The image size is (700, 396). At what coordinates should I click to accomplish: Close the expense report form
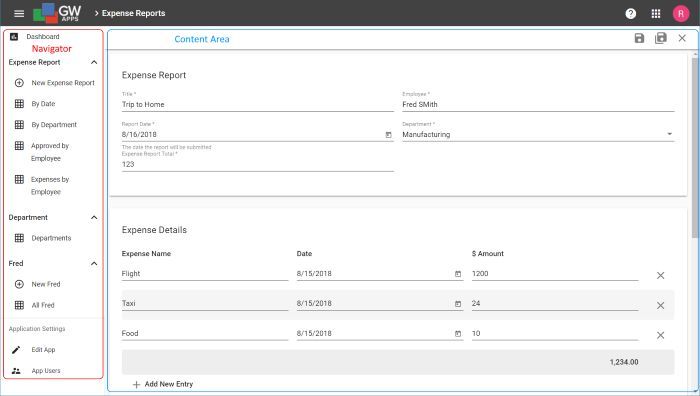pyautogui.click(x=682, y=38)
